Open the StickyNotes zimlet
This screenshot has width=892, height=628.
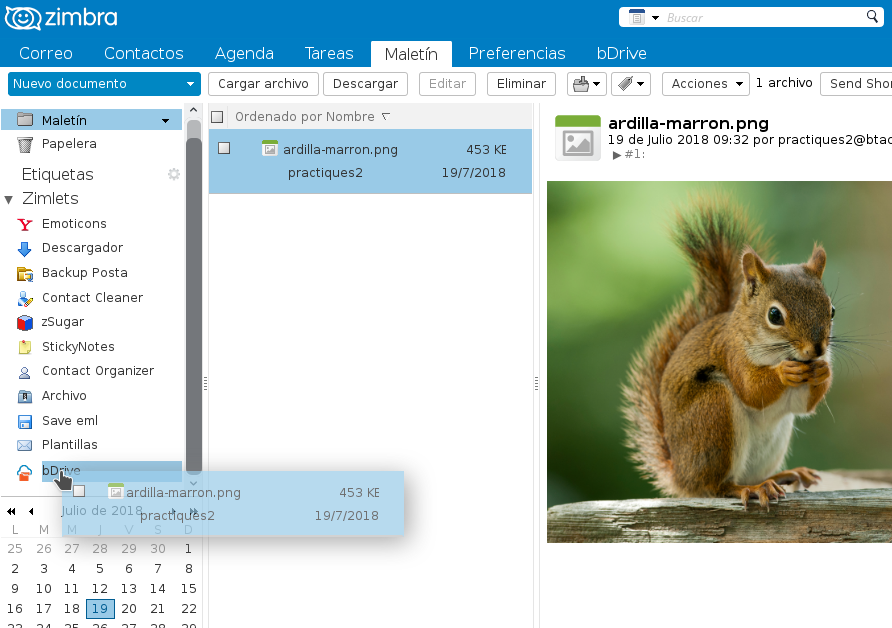point(78,346)
